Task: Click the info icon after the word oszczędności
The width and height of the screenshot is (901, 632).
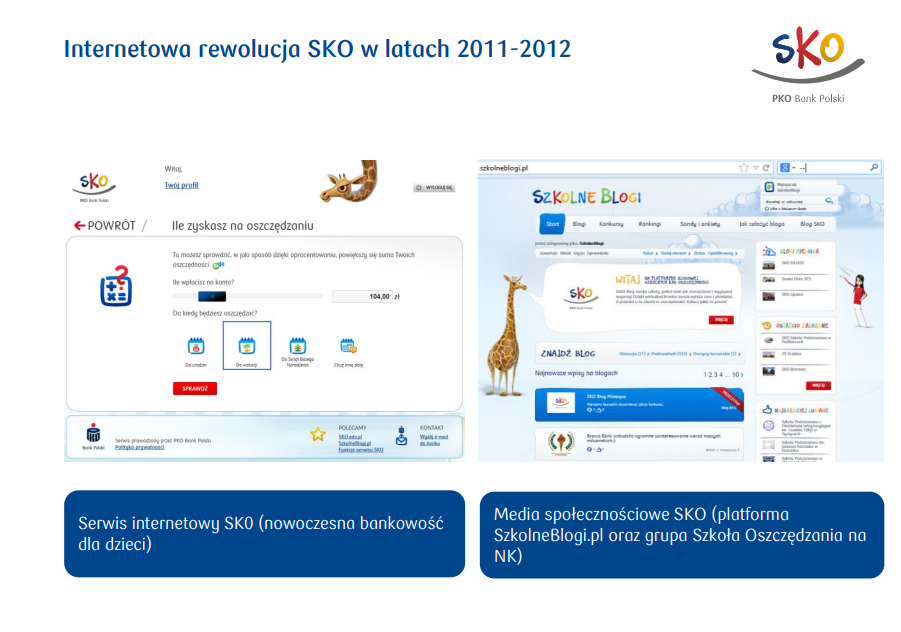Action: click(x=218, y=265)
